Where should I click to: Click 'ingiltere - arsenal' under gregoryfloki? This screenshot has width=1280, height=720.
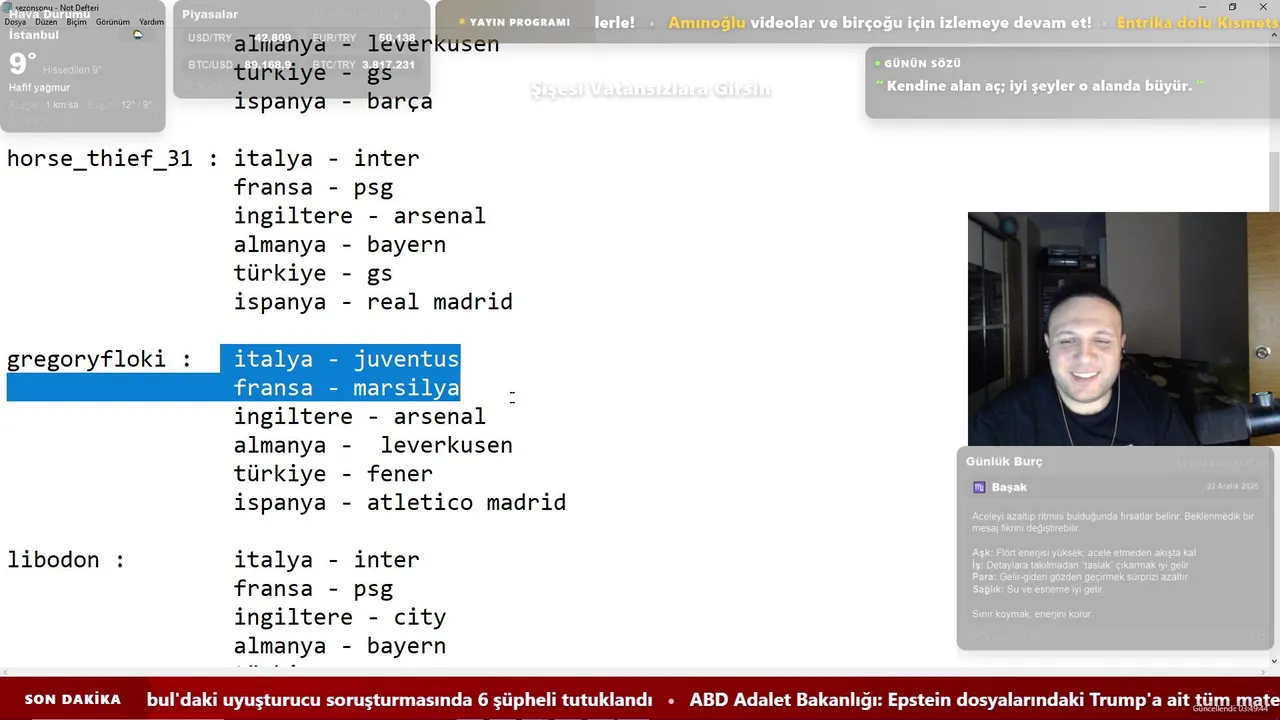point(359,417)
